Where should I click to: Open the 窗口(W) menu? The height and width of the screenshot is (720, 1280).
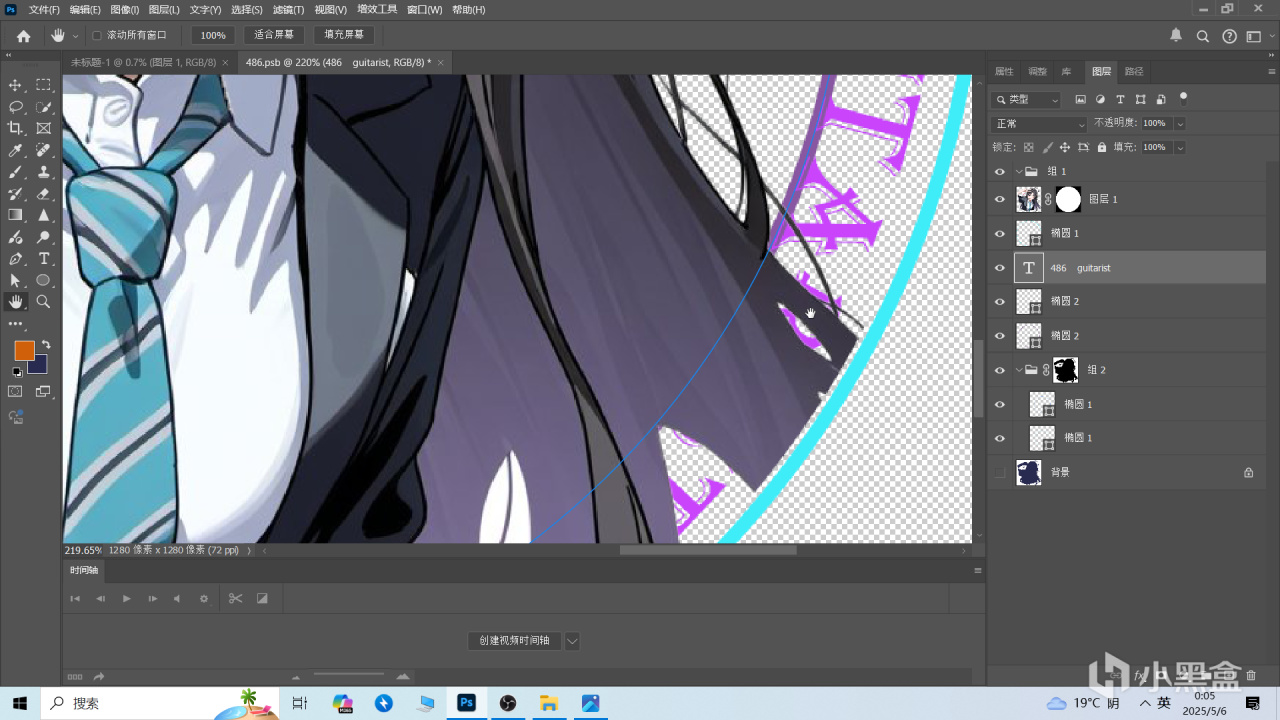coord(425,9)
